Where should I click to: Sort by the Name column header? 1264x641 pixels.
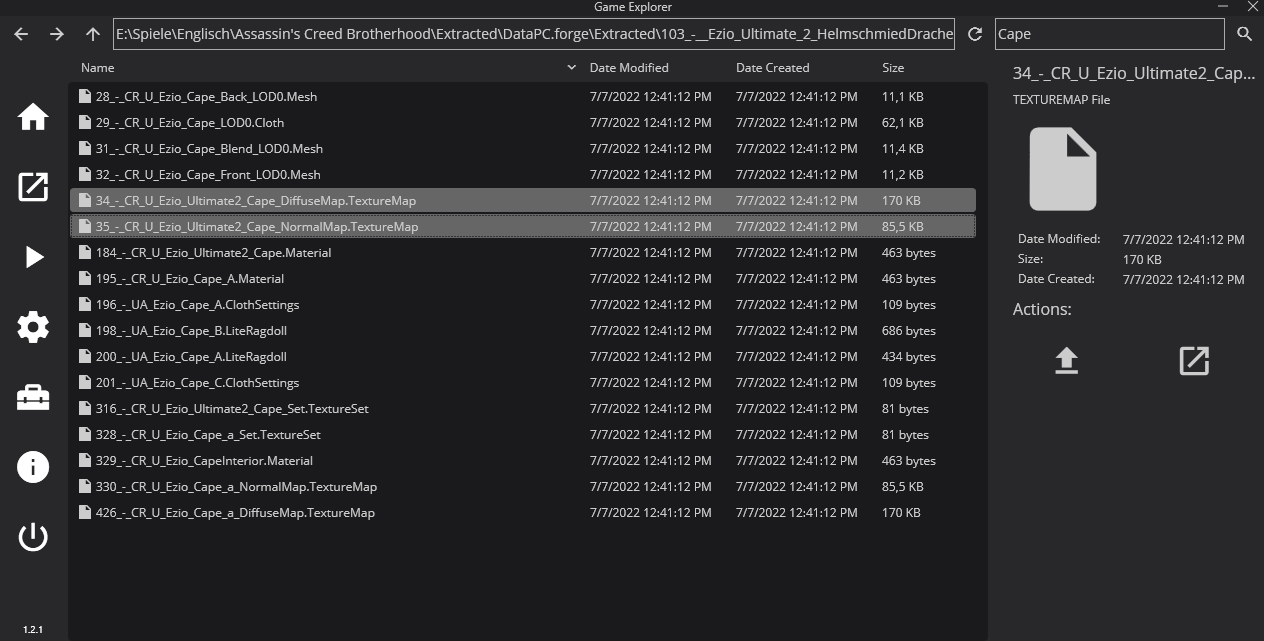(98, 68)
